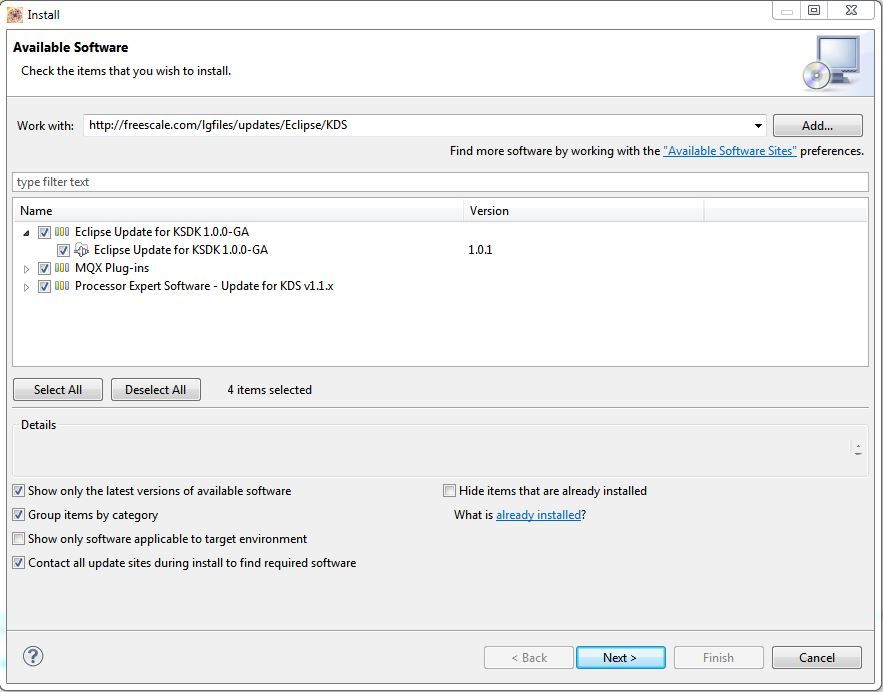The image size is (883, 692).
Task: Open the Available Software Sites link
Action: tap(730, 151)
